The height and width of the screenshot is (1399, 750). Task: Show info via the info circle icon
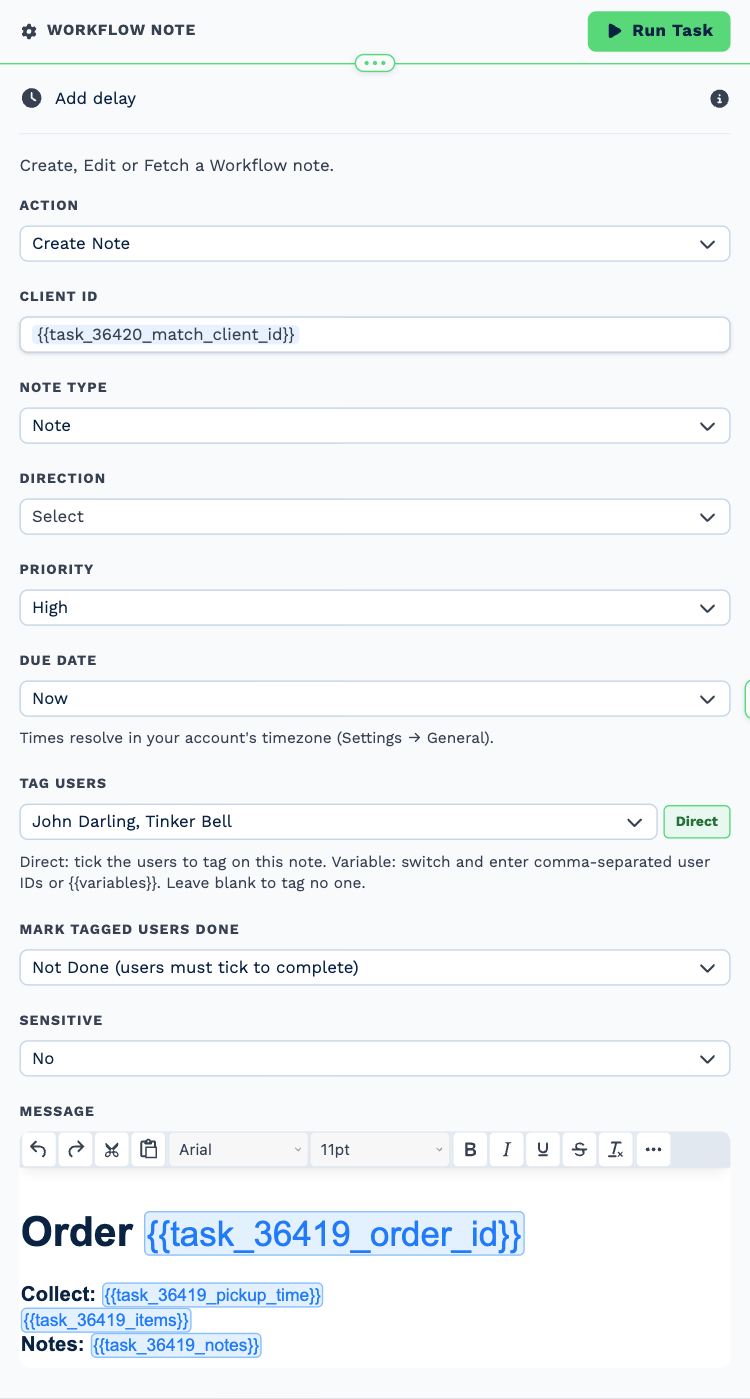click(719, 98)
